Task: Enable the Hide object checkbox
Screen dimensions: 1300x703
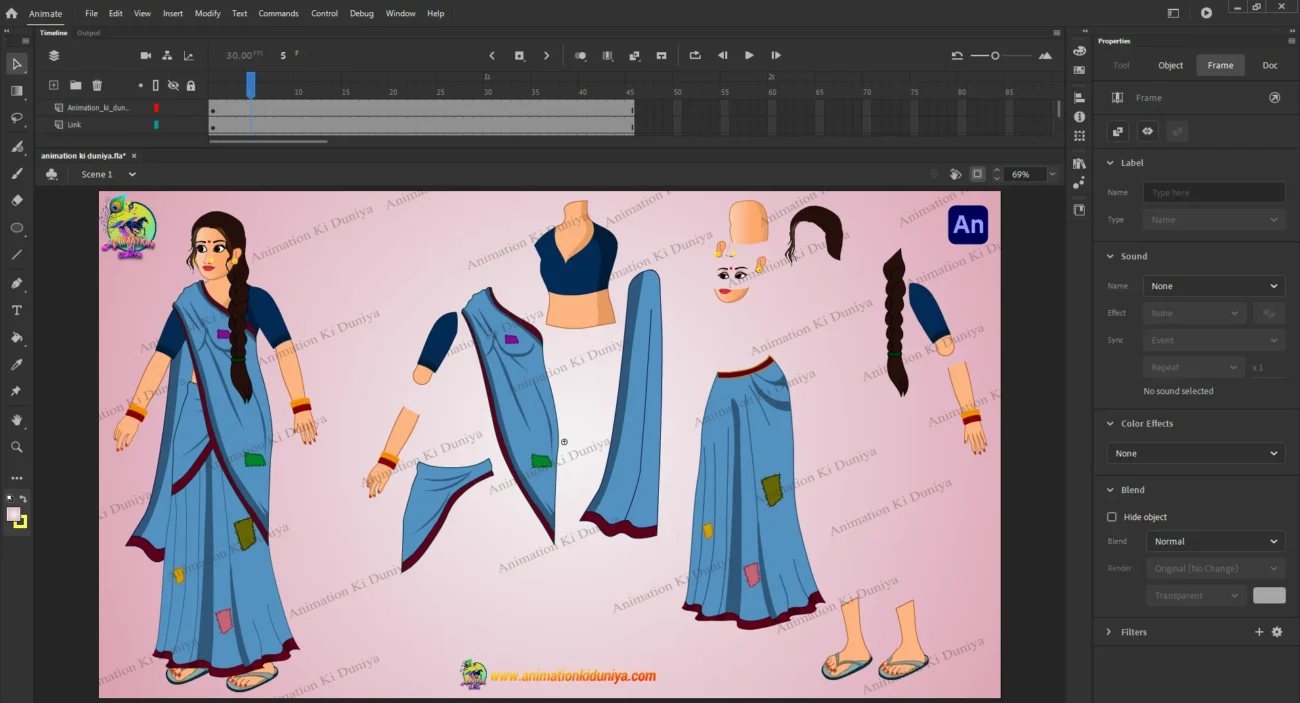Action: [1112, 517]
